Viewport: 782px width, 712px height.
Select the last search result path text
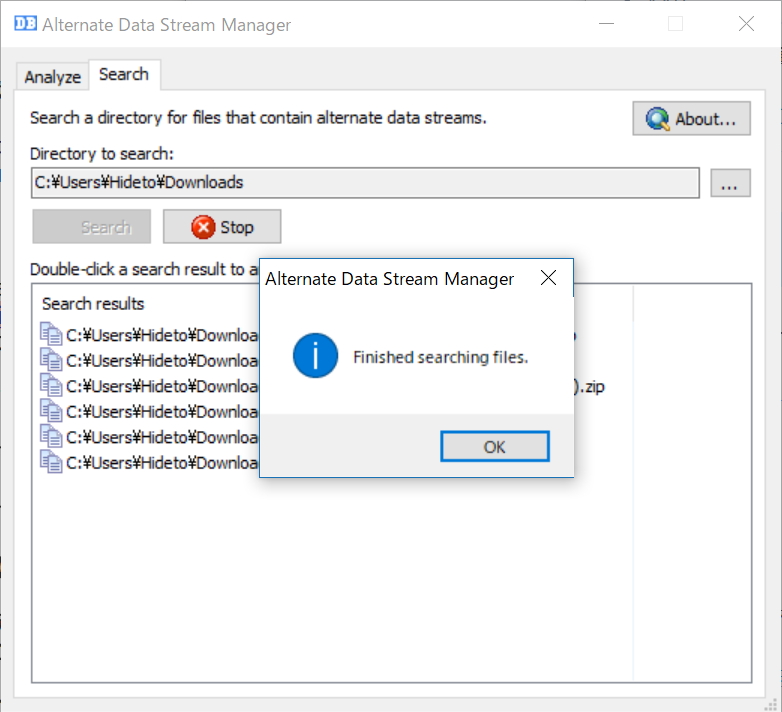tap(162, 462)
